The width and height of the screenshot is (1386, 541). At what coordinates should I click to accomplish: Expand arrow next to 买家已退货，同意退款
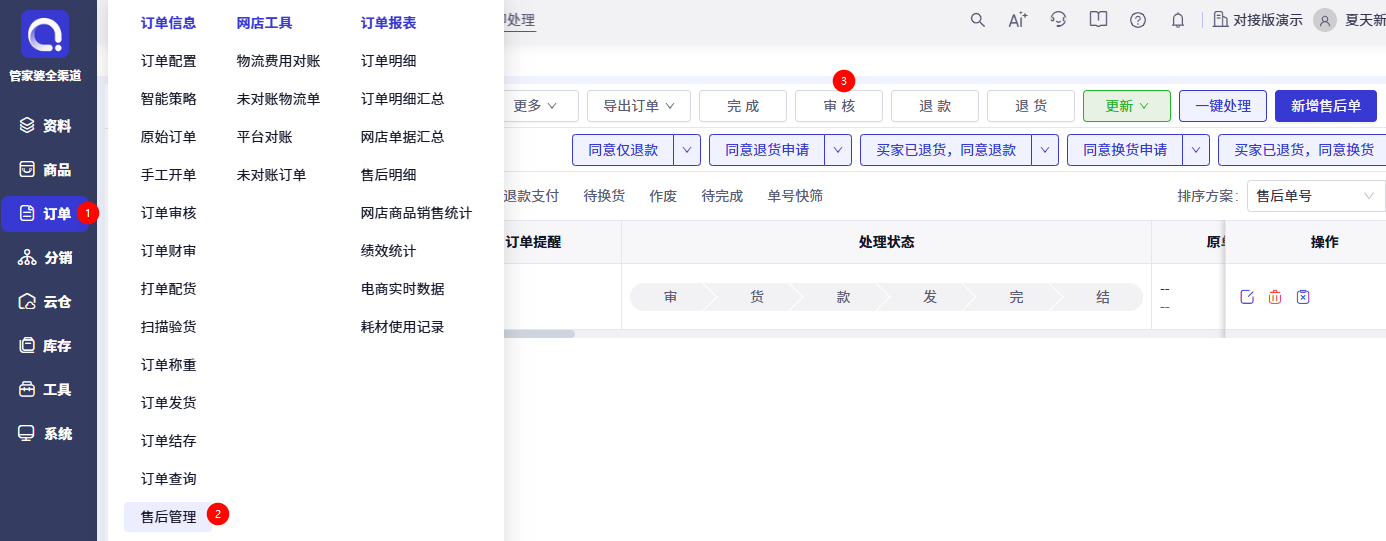click(1045, 150)
